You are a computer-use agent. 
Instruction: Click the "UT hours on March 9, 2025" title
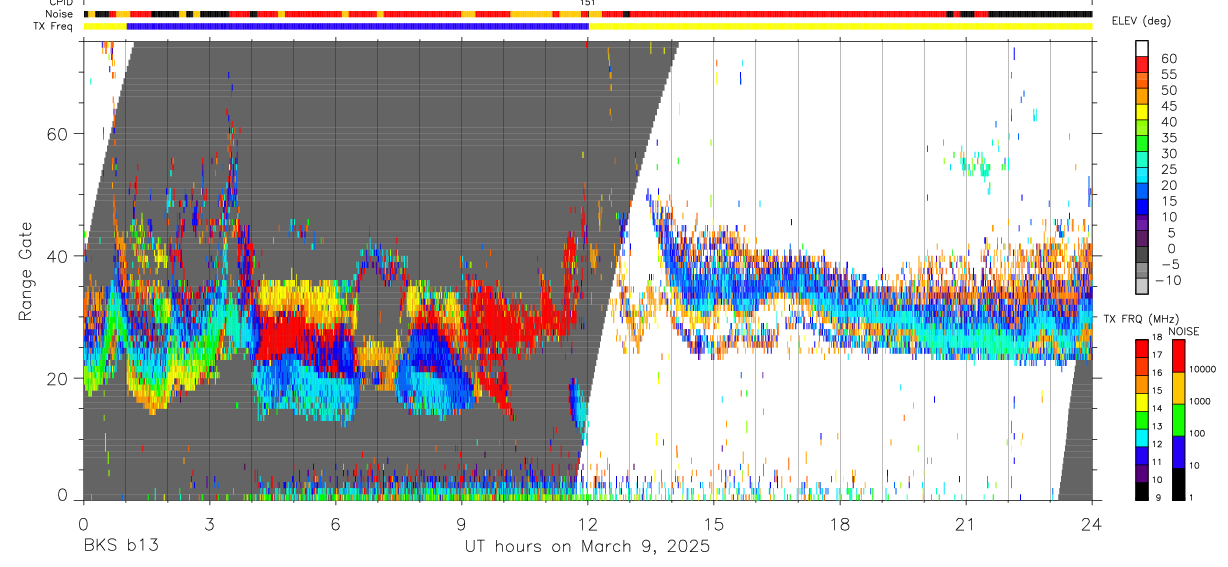click(x=587, y=546)
